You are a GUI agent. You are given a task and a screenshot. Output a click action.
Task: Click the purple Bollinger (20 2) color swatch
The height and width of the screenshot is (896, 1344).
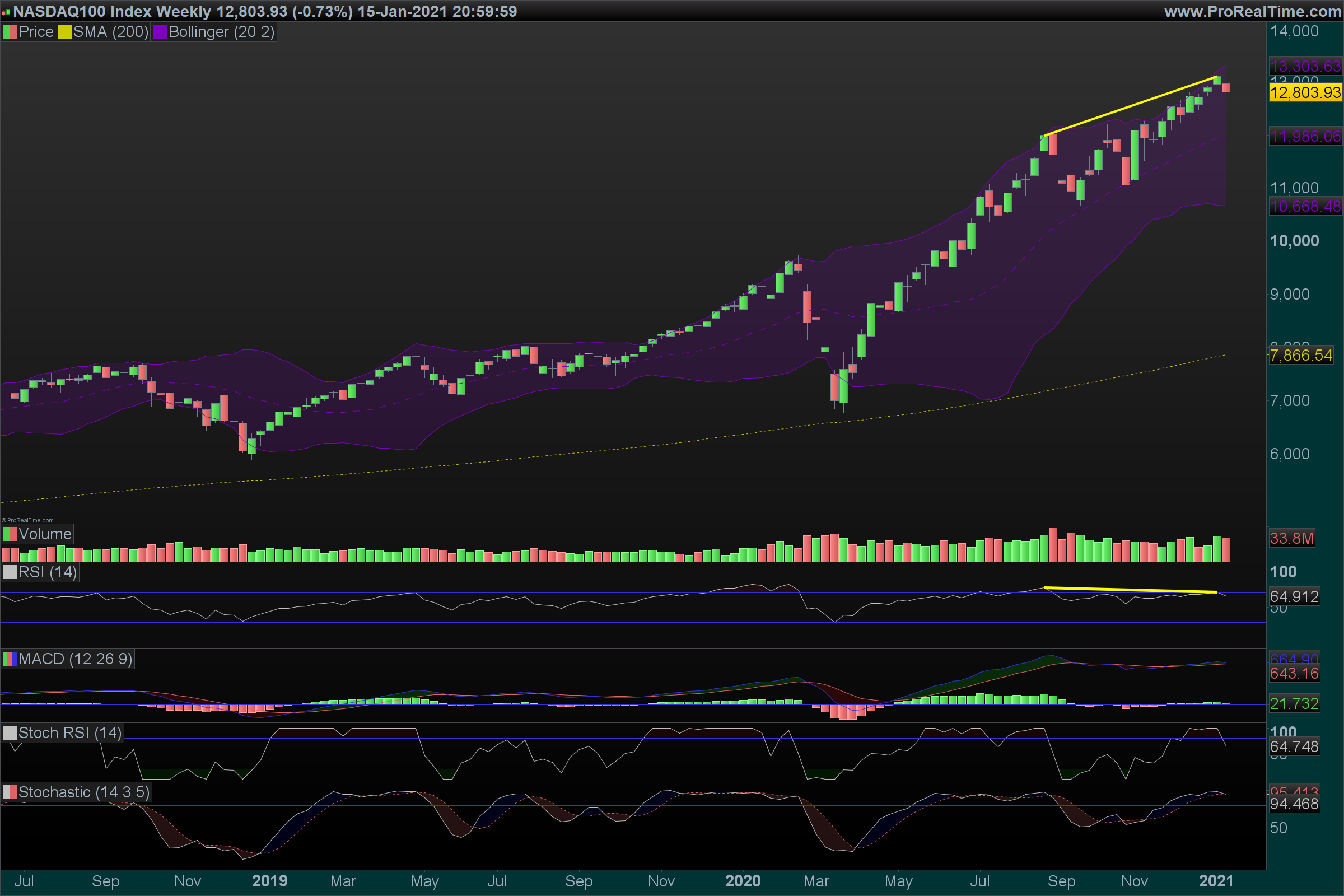tap(160, 32)
